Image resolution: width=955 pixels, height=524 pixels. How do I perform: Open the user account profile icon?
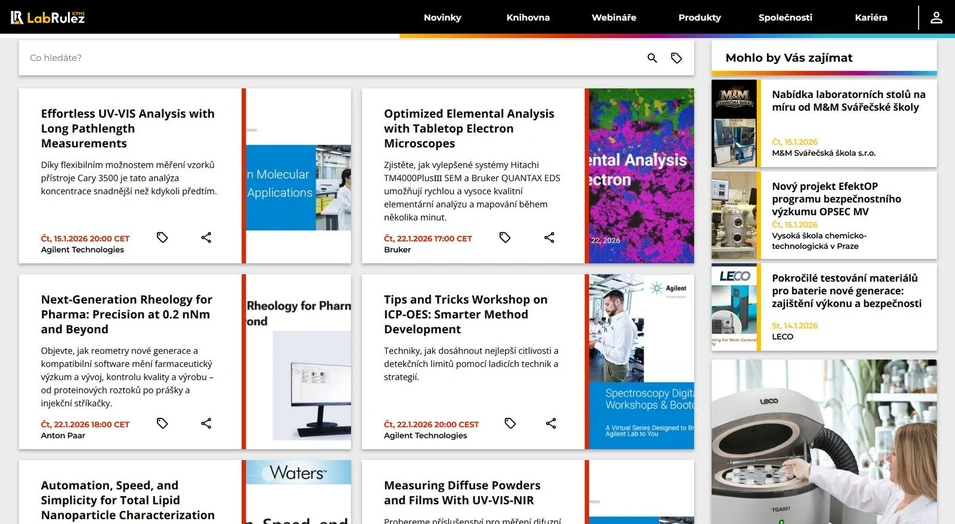[x=936, y=18]
